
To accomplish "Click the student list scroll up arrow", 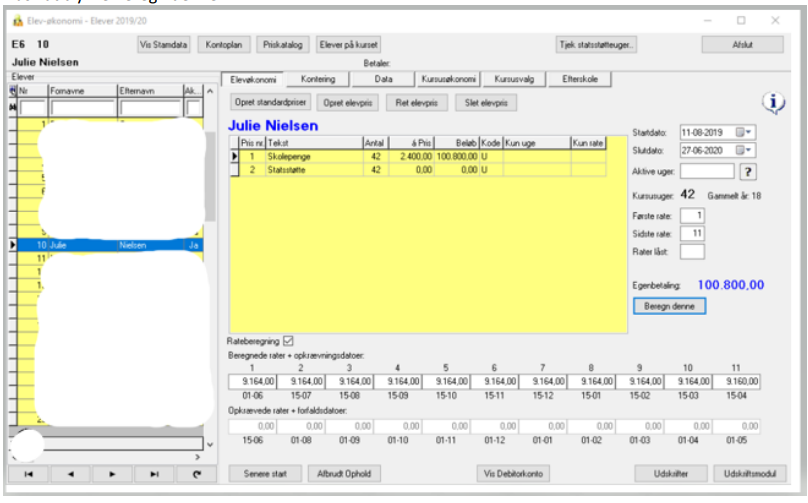I will (210, 91).
